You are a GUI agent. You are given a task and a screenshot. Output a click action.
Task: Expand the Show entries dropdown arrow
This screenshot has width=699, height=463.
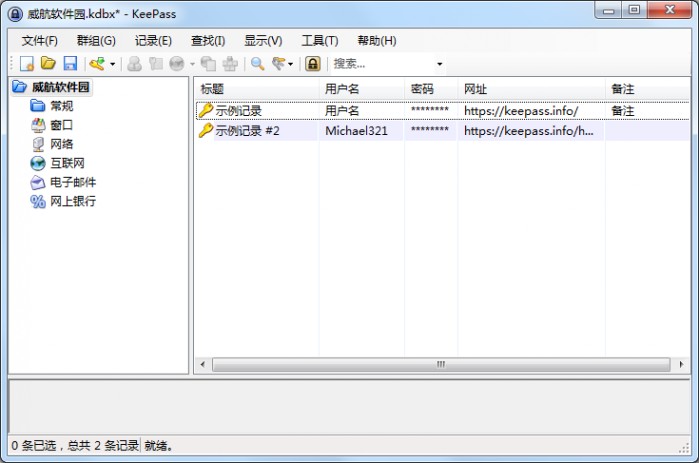(x=291, y=65)
